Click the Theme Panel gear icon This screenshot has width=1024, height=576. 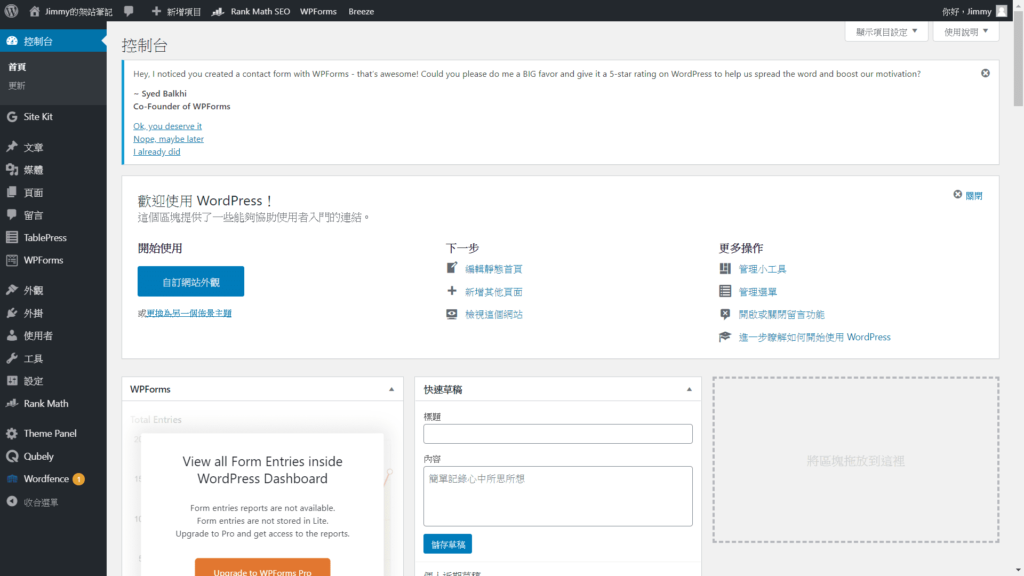12,433
